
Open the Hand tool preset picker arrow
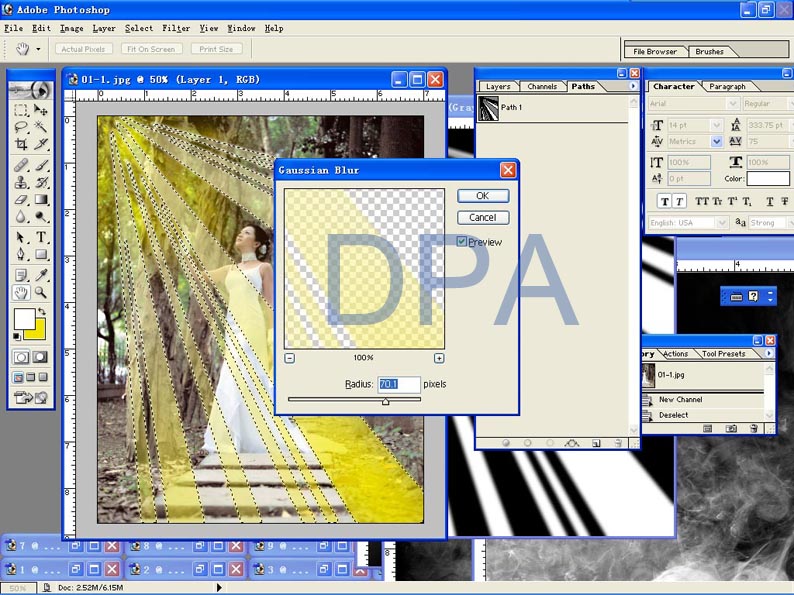pyautogui.click(x=38, y=49)
